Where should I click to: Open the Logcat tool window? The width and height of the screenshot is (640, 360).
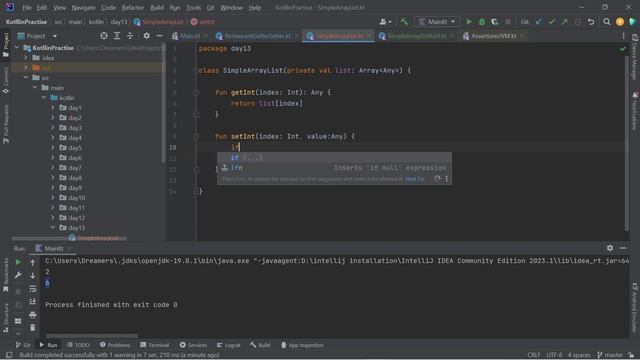click(228, 345)
